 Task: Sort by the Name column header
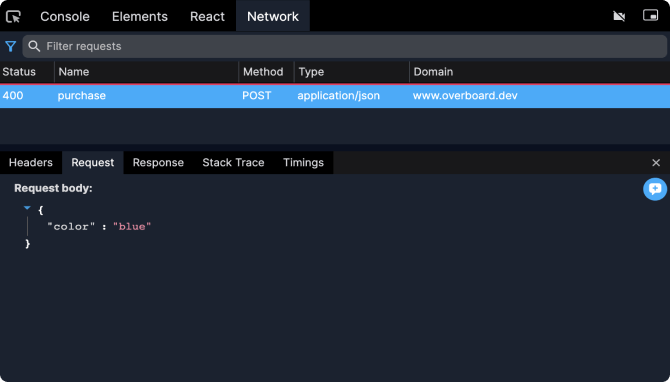146,72
